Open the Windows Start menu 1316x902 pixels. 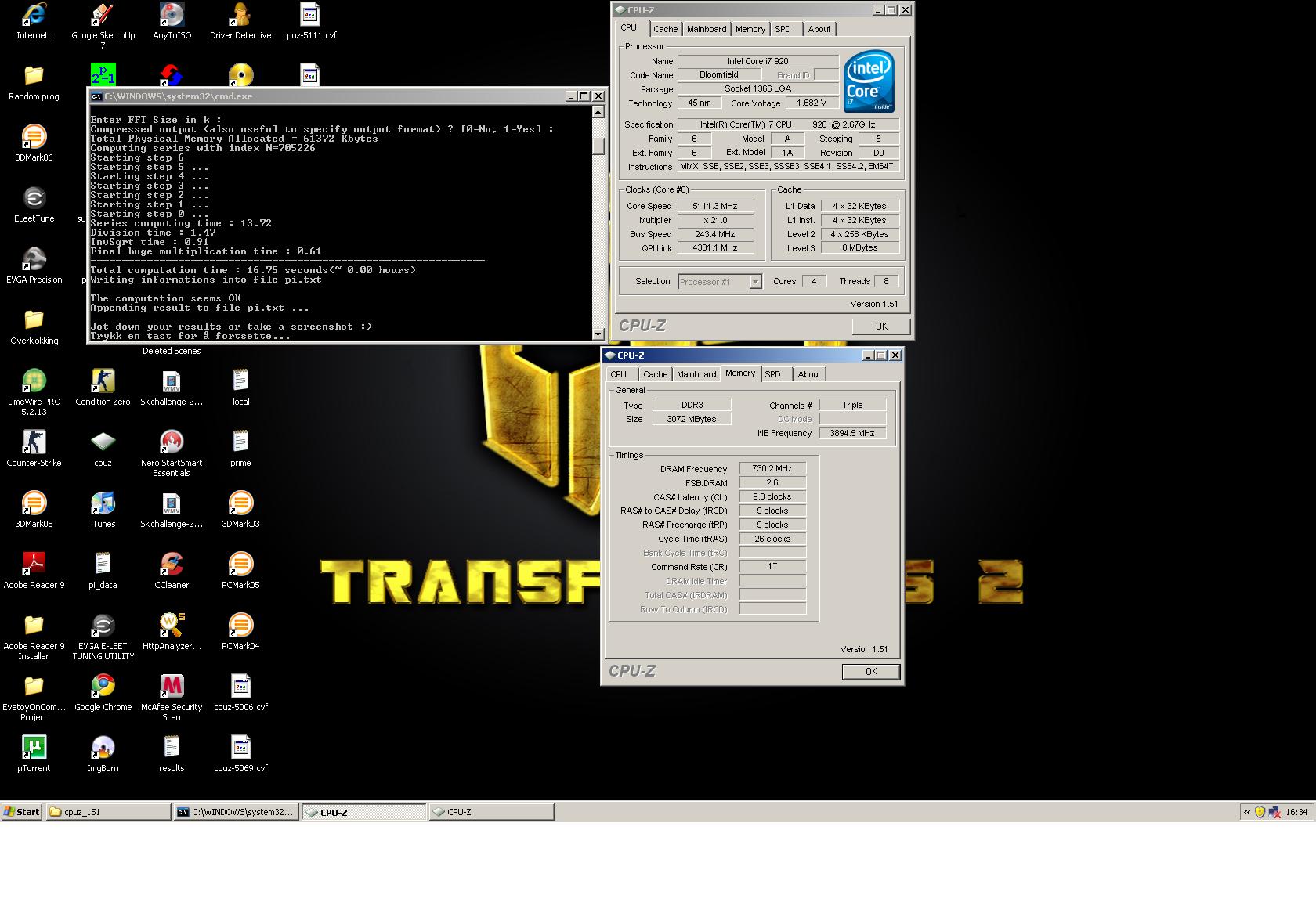tap(22, 812)
